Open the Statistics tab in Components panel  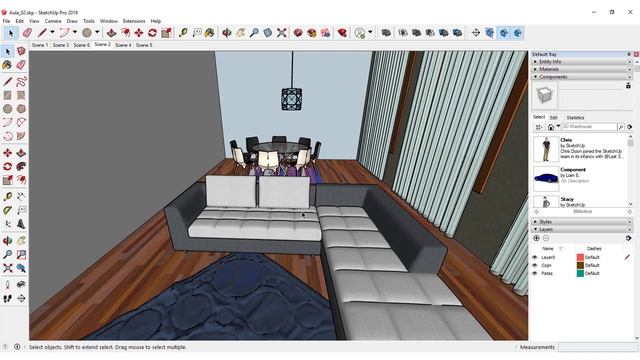(x=575, y=118)
